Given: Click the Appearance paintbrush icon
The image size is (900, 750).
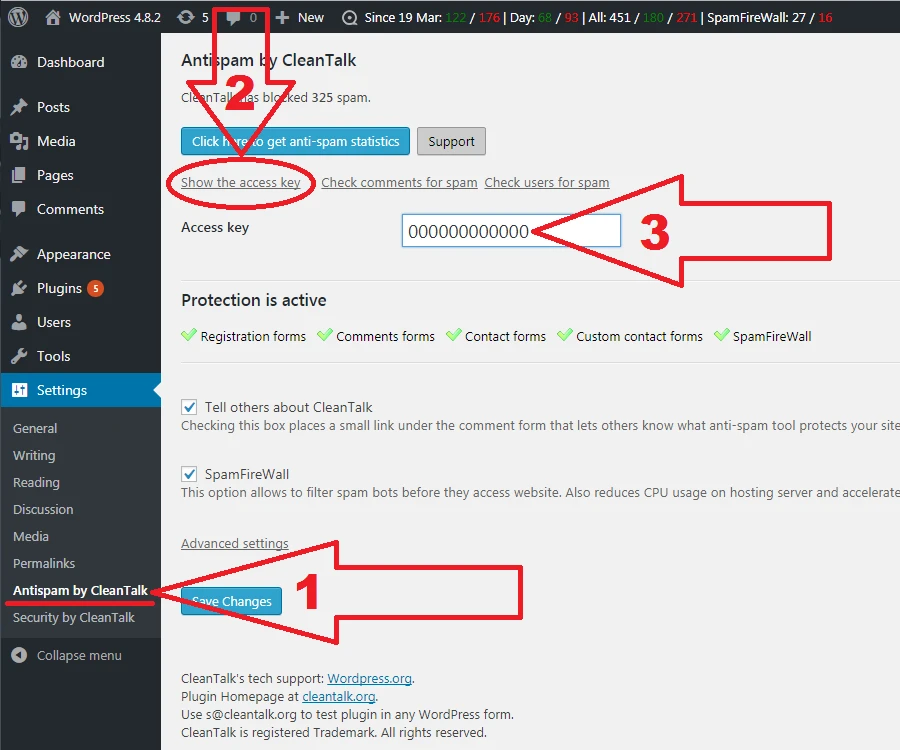Looking at the screenshot, I should click(19, 254).
